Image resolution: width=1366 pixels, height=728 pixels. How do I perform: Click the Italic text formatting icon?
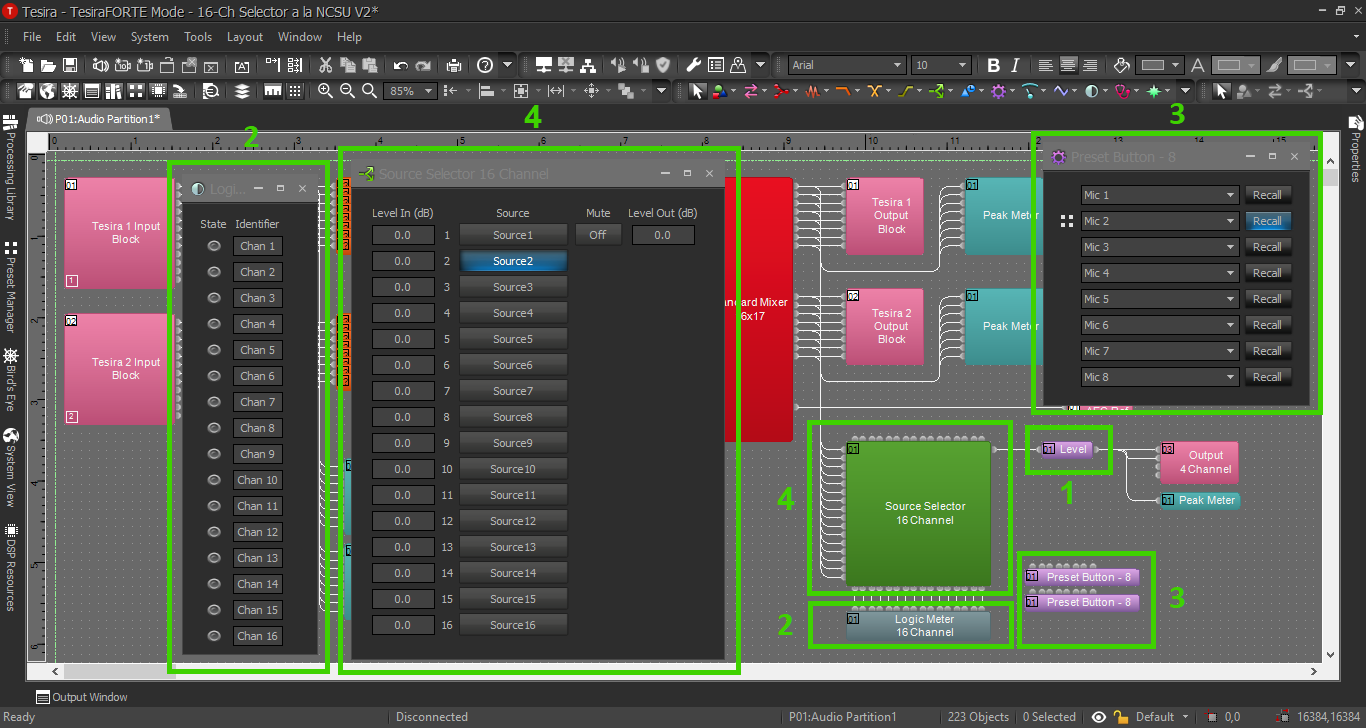(x=1015, y=65)
